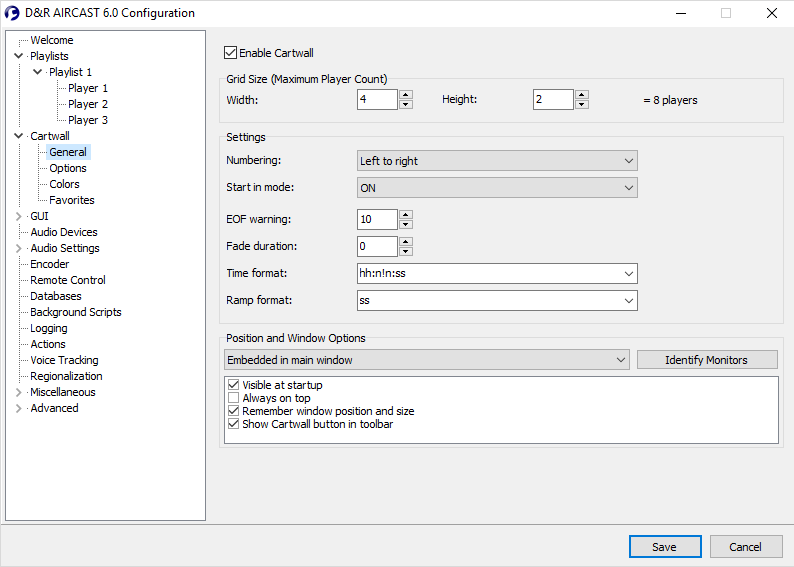
Task: Open Embedded in main window dropdown
Action: 426,360
